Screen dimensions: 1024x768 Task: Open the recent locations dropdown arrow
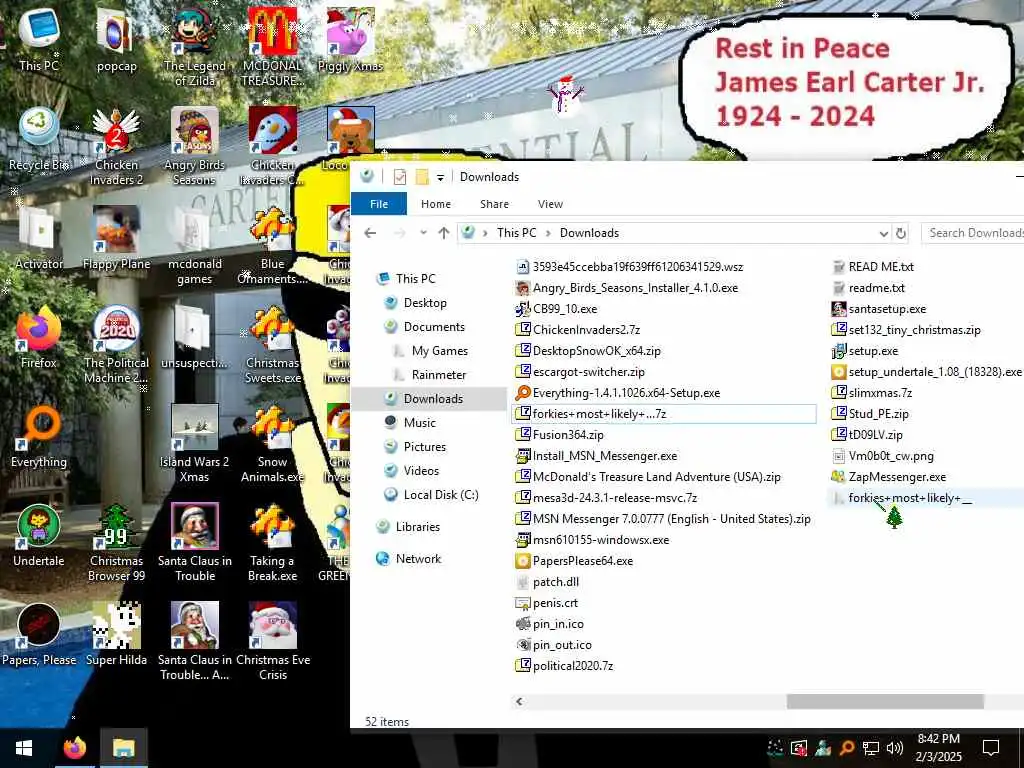tap(423, 233)
